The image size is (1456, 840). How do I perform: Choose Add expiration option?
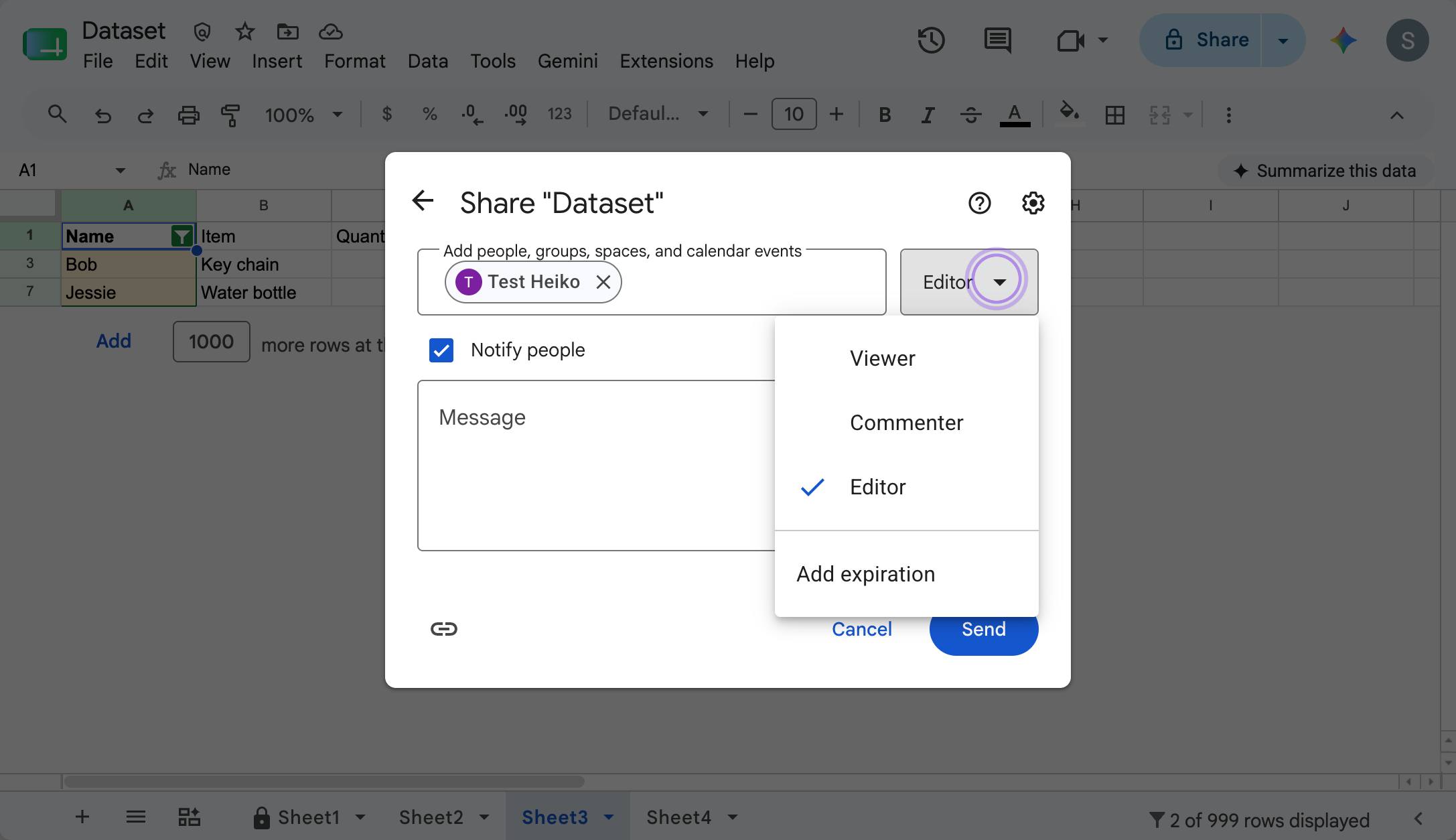[x=906, y=574]
